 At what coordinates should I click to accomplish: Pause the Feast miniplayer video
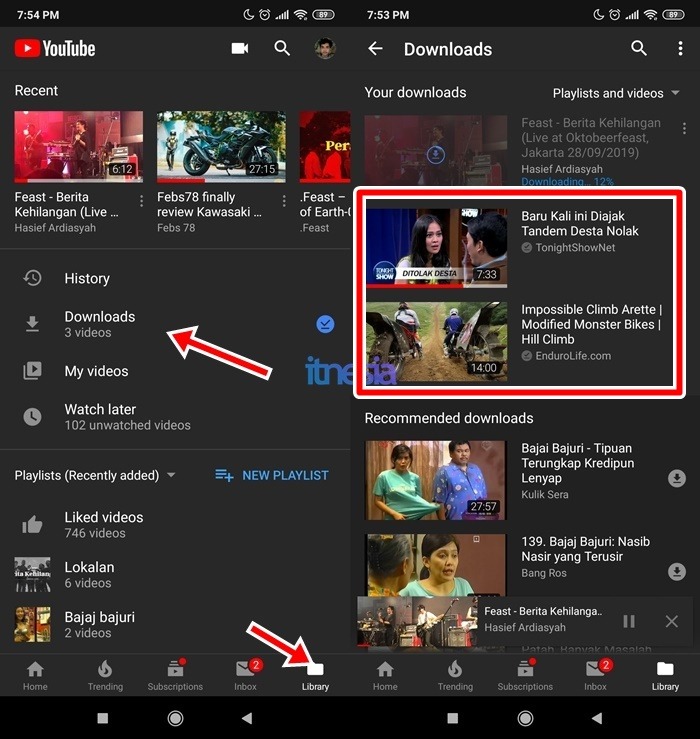629,621
